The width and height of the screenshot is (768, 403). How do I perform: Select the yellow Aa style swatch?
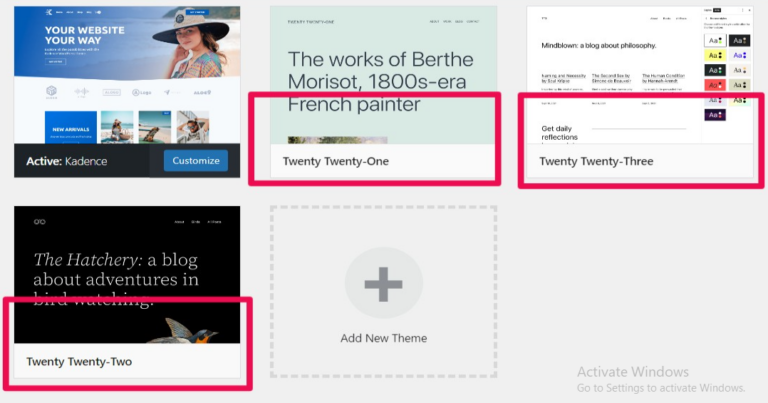715,55
